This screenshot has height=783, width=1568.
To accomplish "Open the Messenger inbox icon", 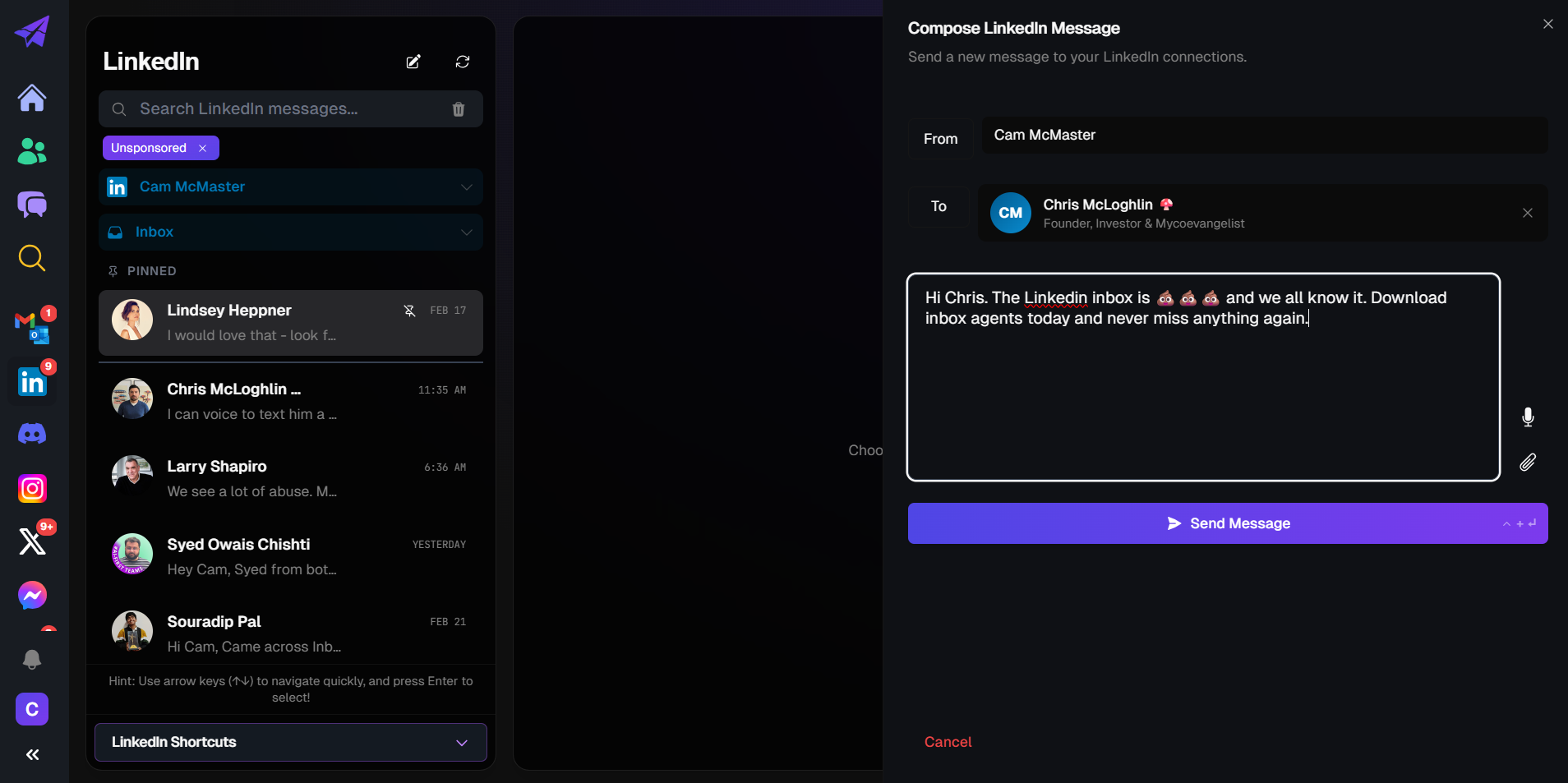I will point(32,596).
